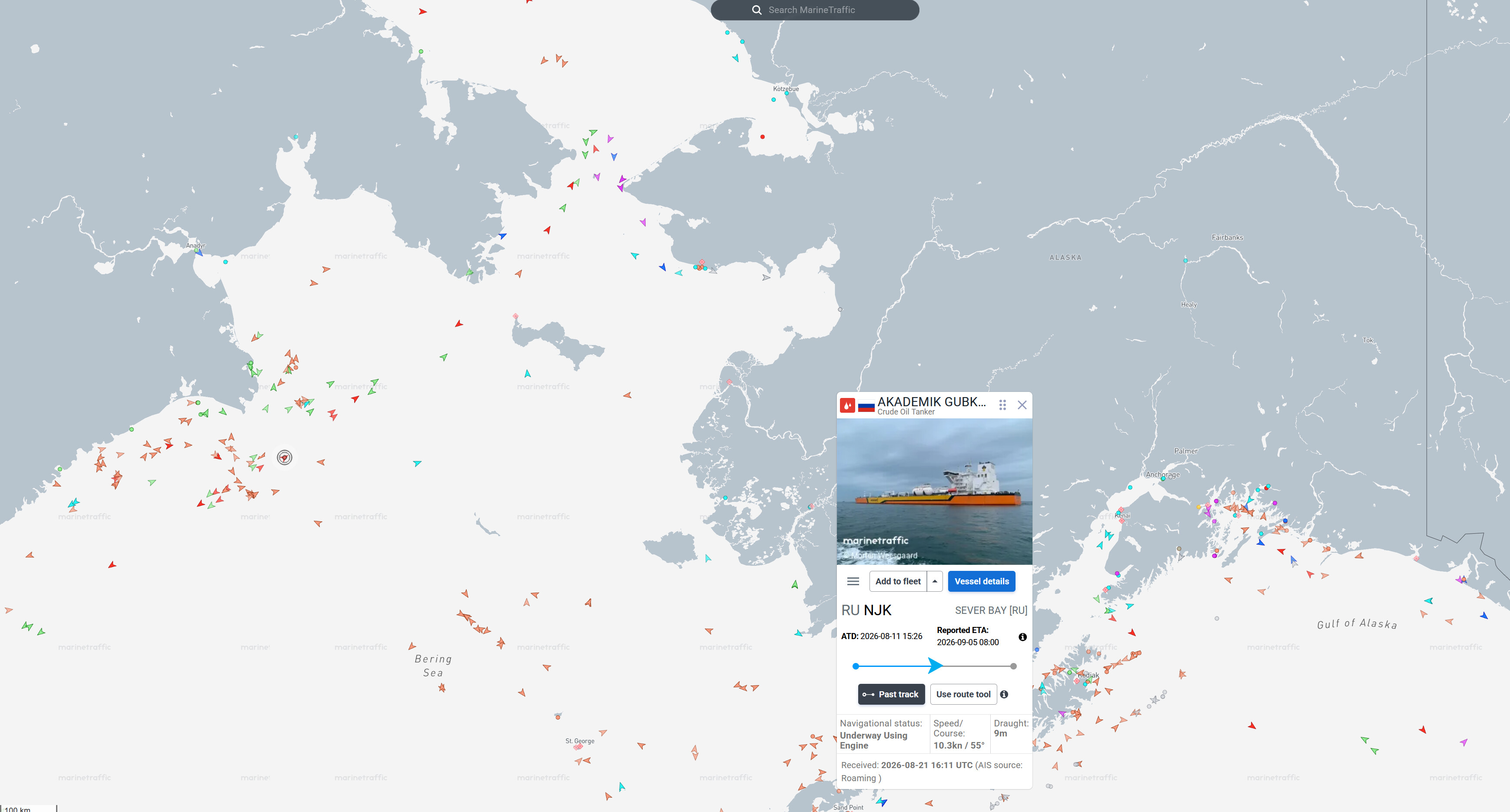Click the red dot marker in Kotzebue Sound

(762, 136)
